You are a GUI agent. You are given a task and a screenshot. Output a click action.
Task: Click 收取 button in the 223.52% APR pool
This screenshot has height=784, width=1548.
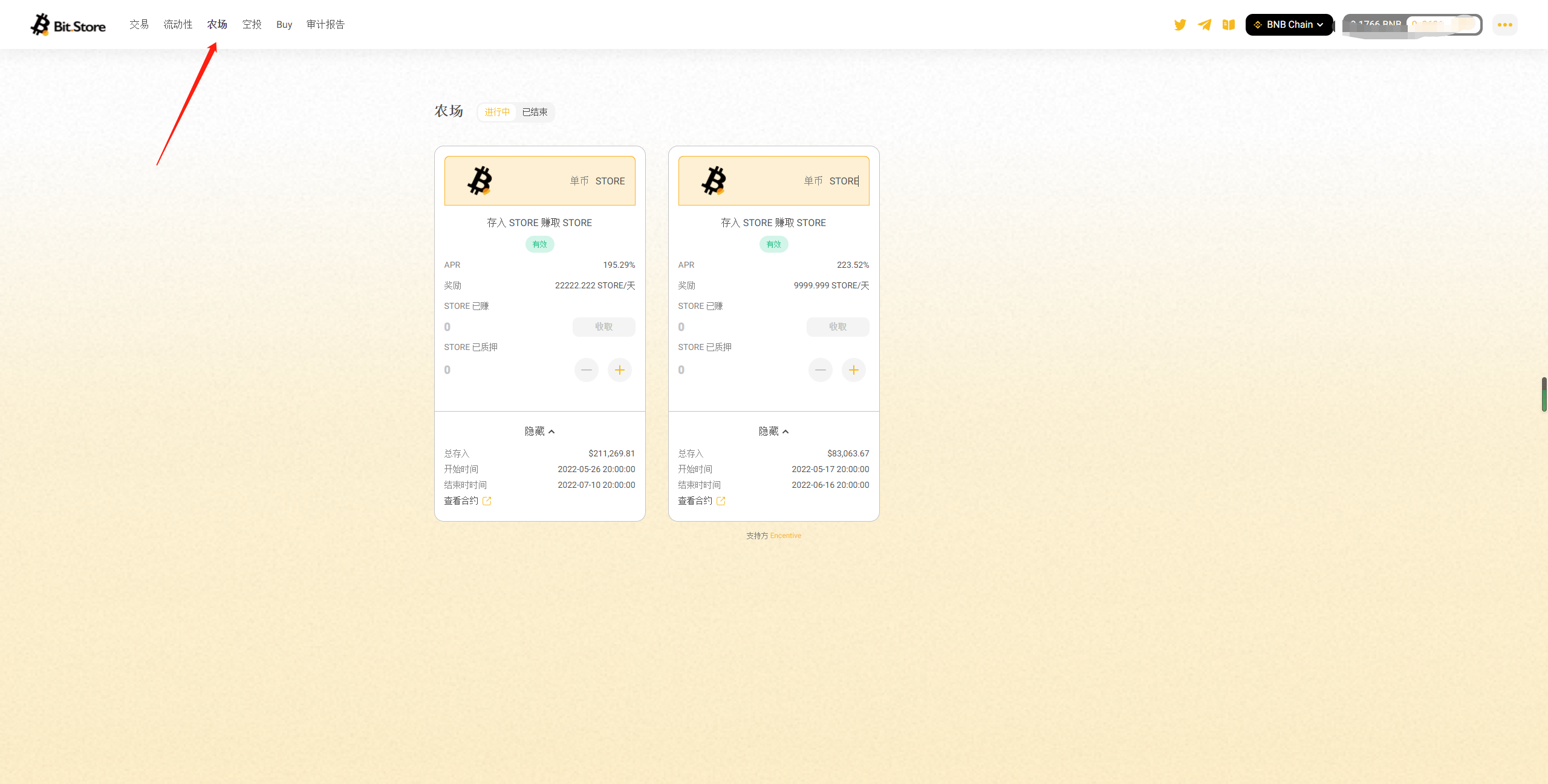(838, 327)
